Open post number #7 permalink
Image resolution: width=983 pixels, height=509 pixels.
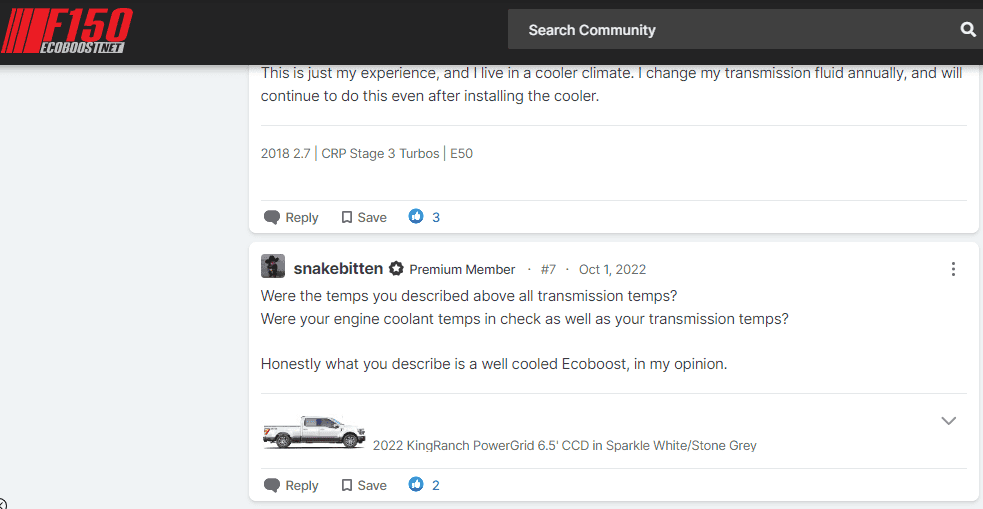tap(549, 270)
